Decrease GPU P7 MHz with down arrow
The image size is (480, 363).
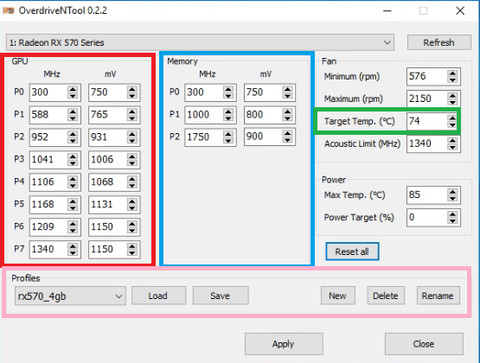pyautogui.click(x=73, y=253)
